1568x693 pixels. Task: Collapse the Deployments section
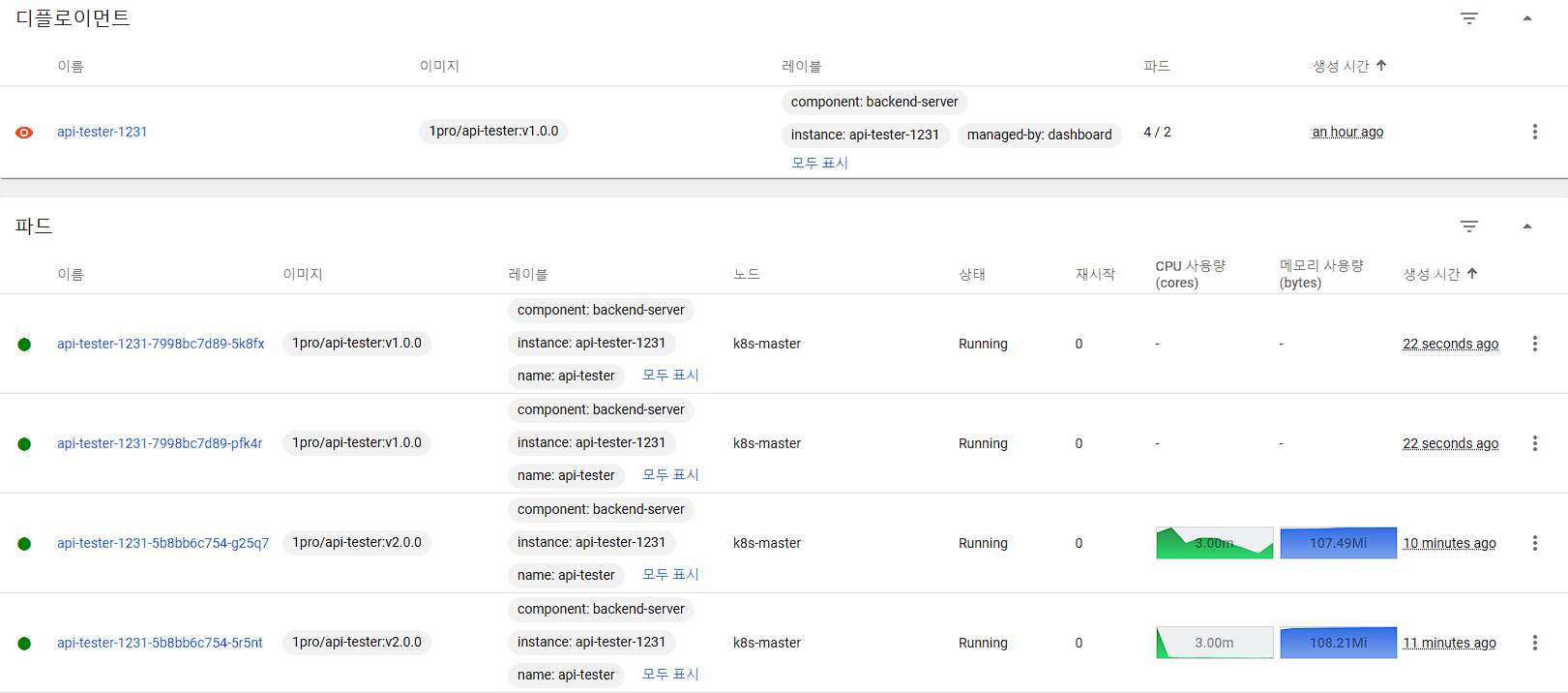[x=1527, y=18]
